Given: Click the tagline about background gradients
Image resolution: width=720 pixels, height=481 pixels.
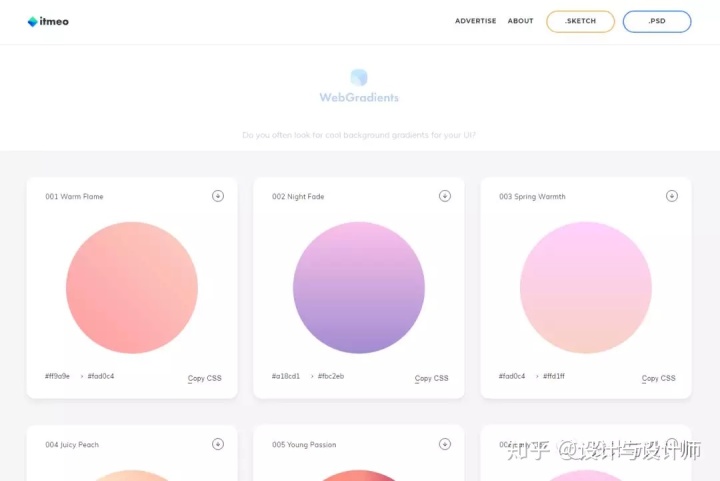Looking at the screenshot, I should 359,135.
